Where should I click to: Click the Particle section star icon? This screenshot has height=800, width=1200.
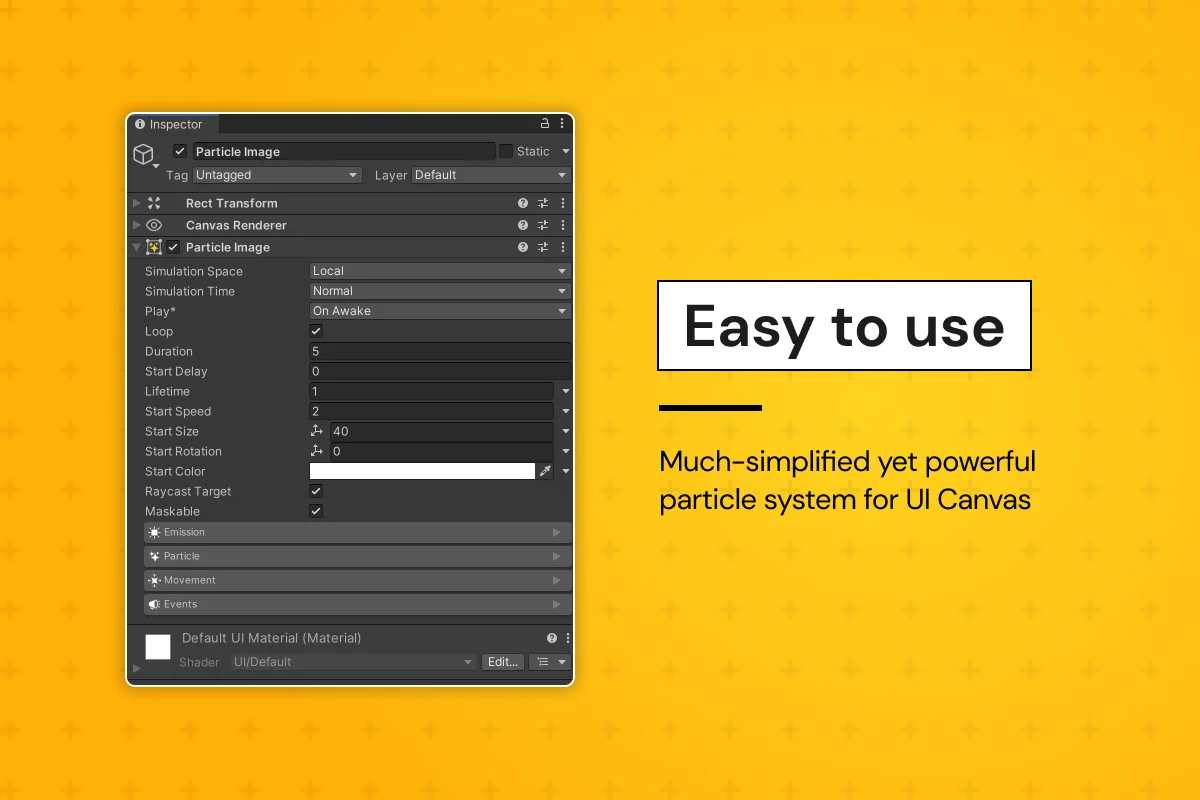[153, 556]
